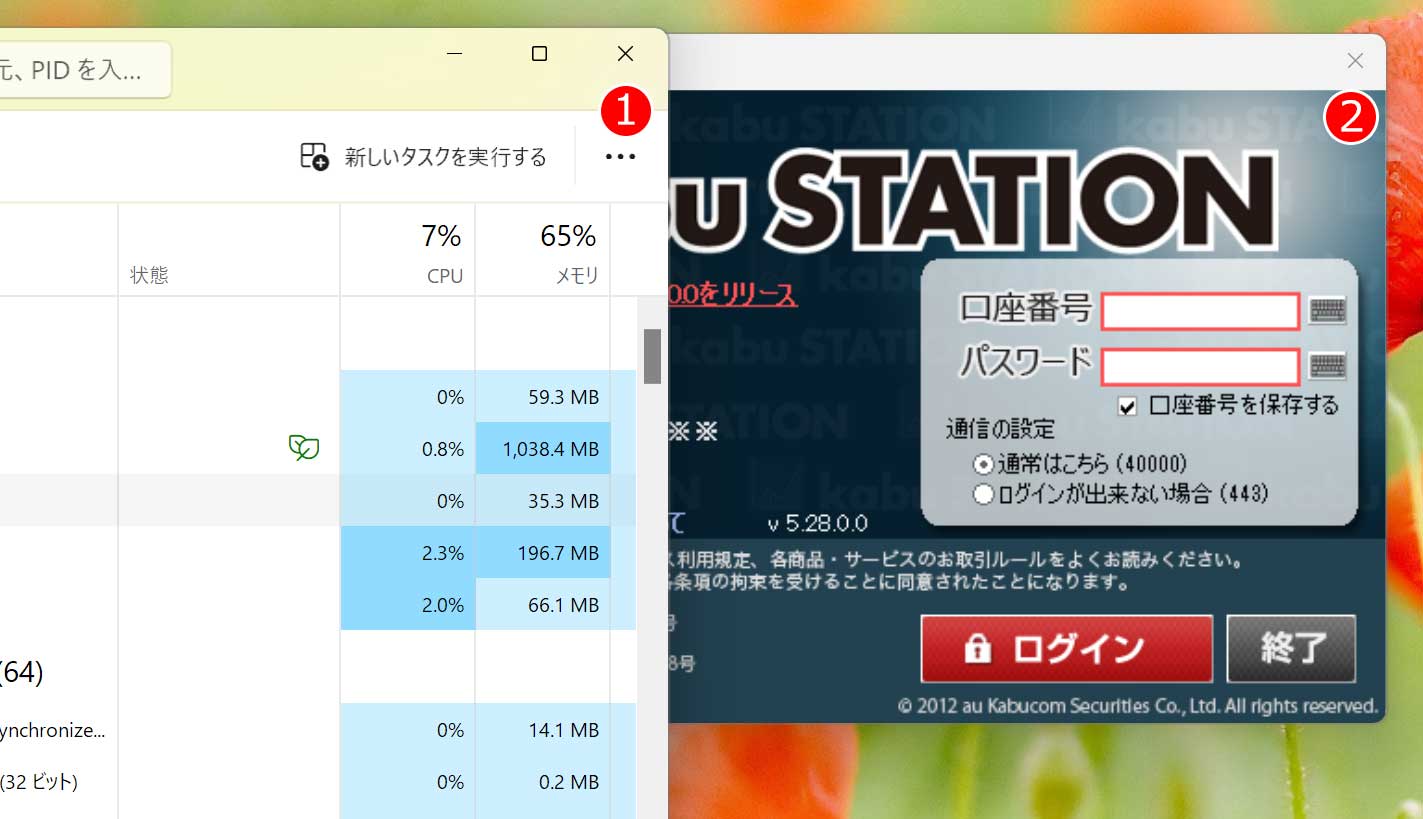Minimize the Task Manager window
This screenshot has height=819, width=1423.
(x=455, y=54)
